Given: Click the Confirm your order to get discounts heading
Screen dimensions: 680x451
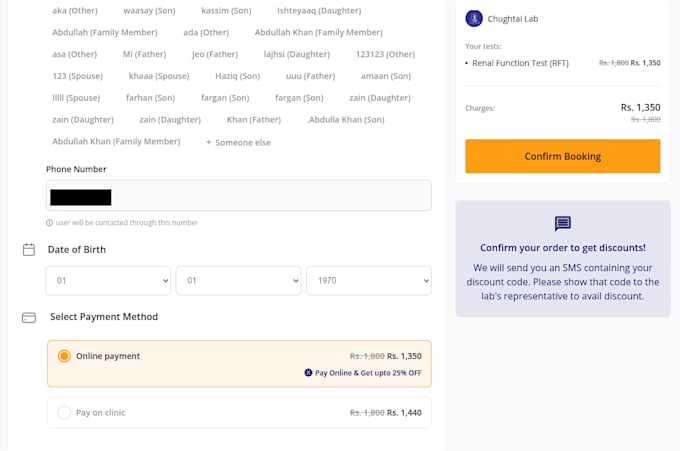Looking at the screenshot, I should click(562, 248).
